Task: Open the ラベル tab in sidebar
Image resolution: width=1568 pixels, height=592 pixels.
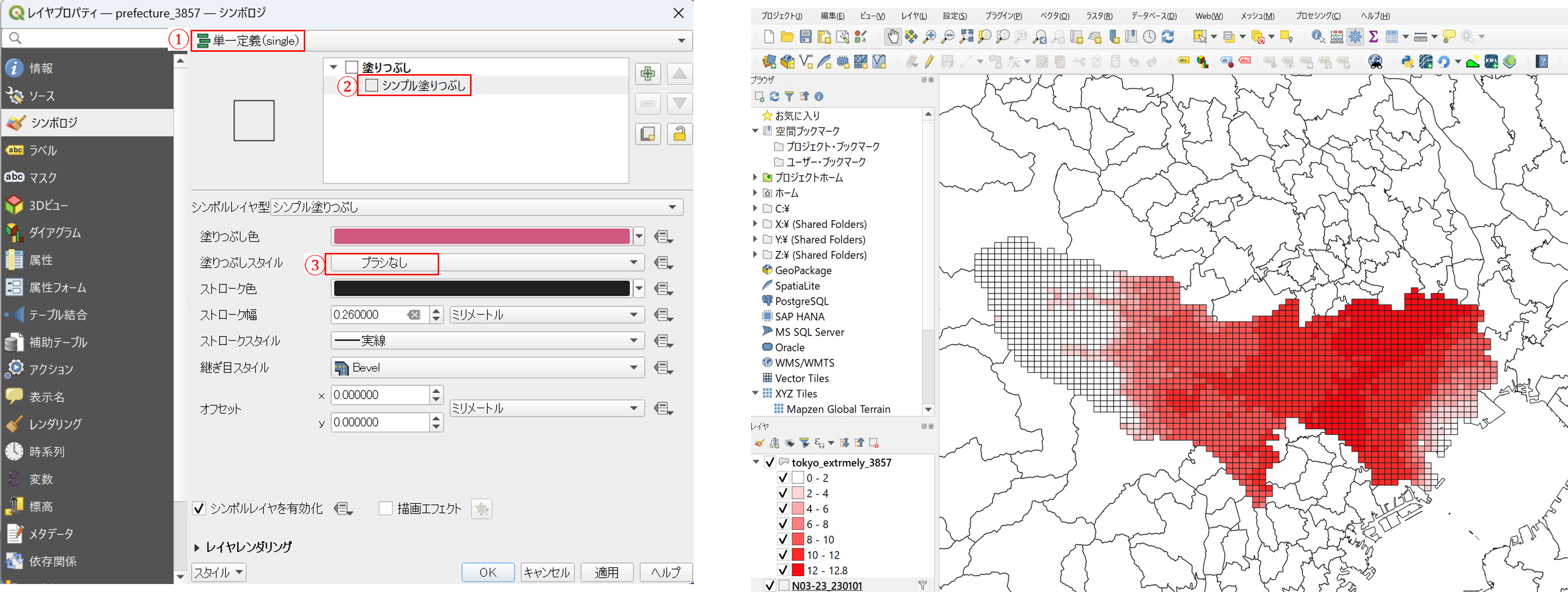Action: 43,150
